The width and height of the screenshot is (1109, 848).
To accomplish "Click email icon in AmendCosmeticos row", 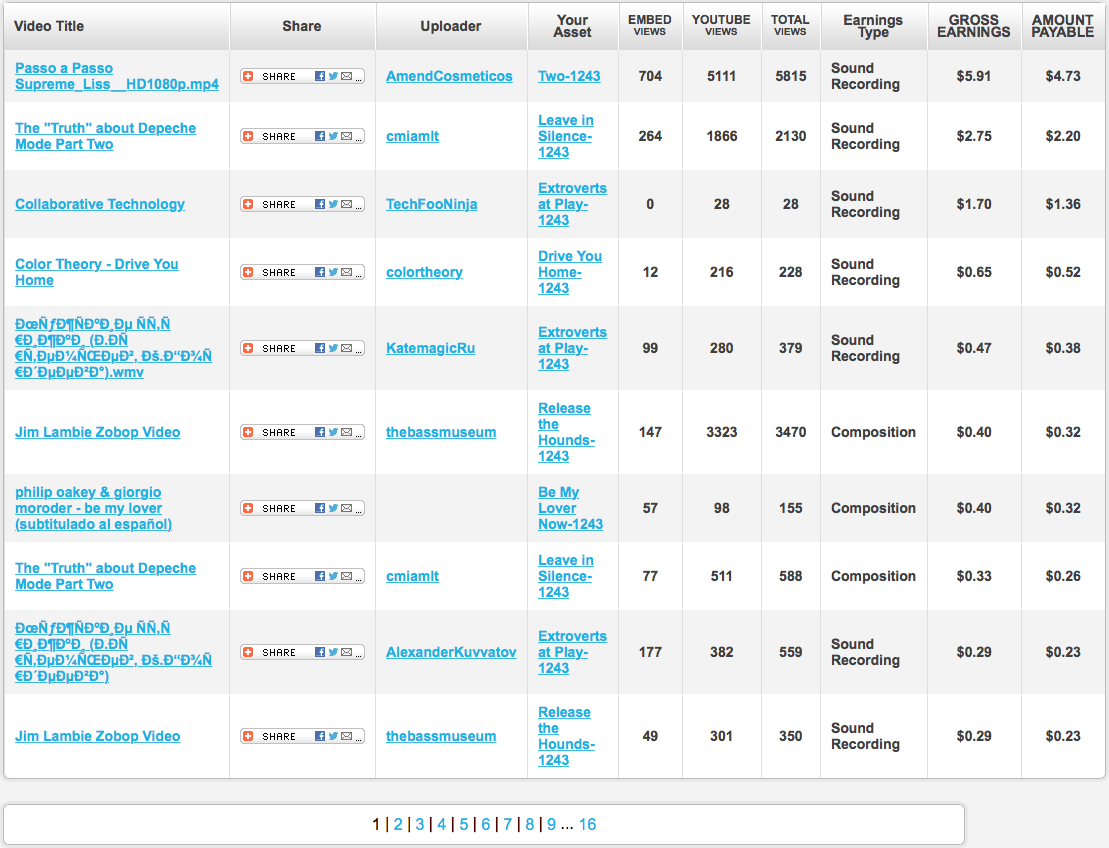I will tap(346, 76).
